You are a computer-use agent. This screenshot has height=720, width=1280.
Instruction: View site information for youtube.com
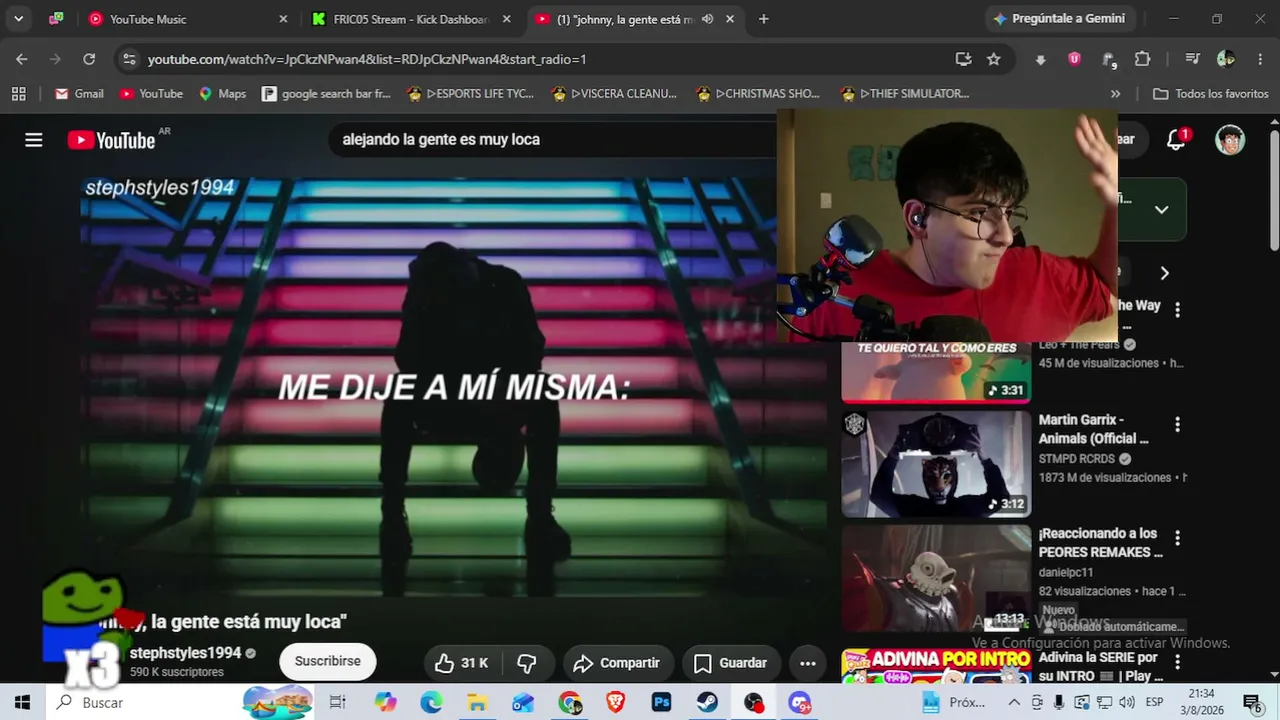[129, 59]
